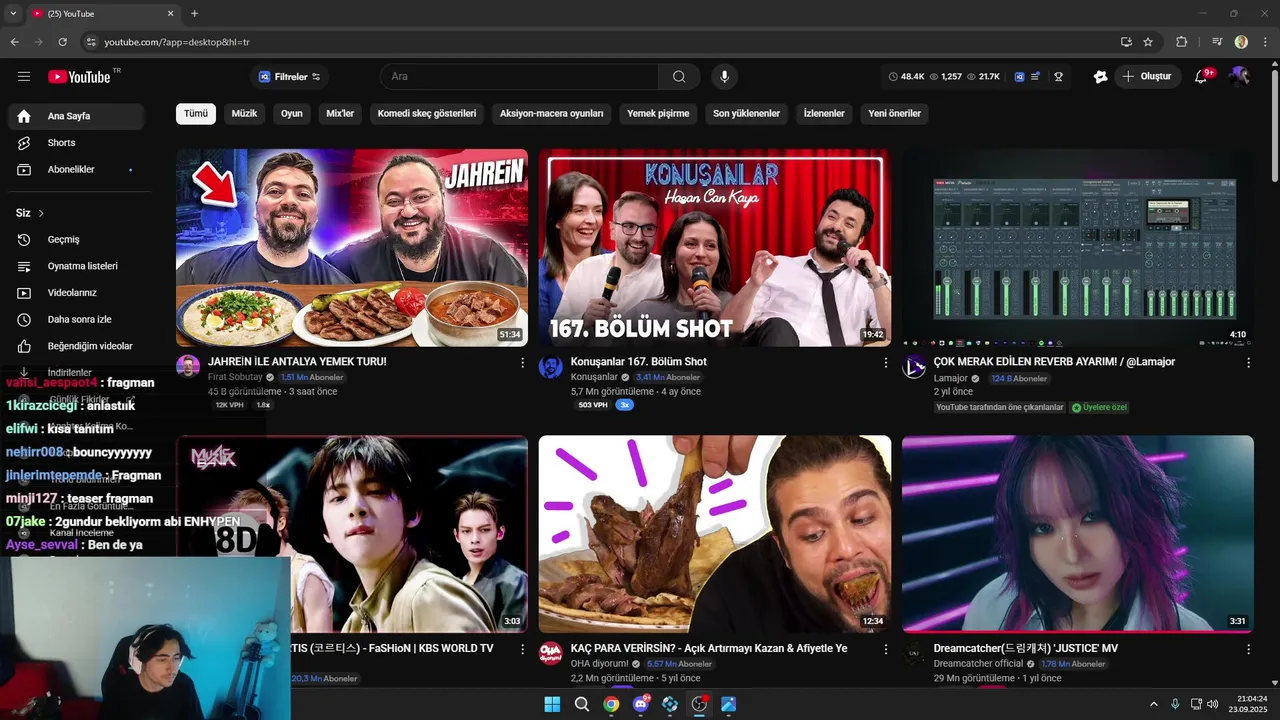Viewport: 1280px width, 720px height.
Task: Select the Yeni öneriler chip
Action: click(894, 114)
